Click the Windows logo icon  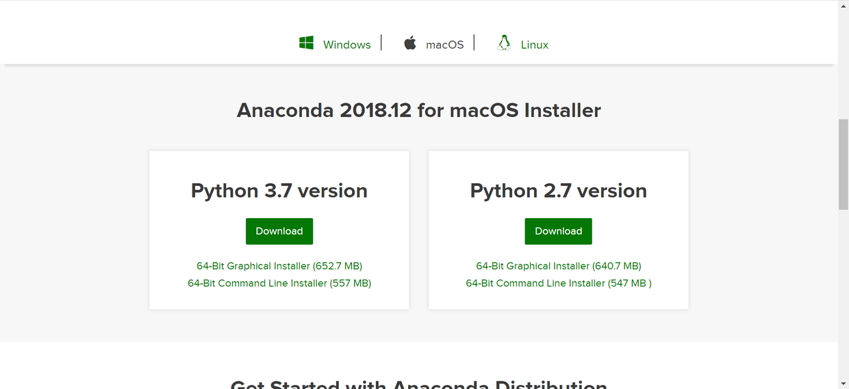point(306,43)
